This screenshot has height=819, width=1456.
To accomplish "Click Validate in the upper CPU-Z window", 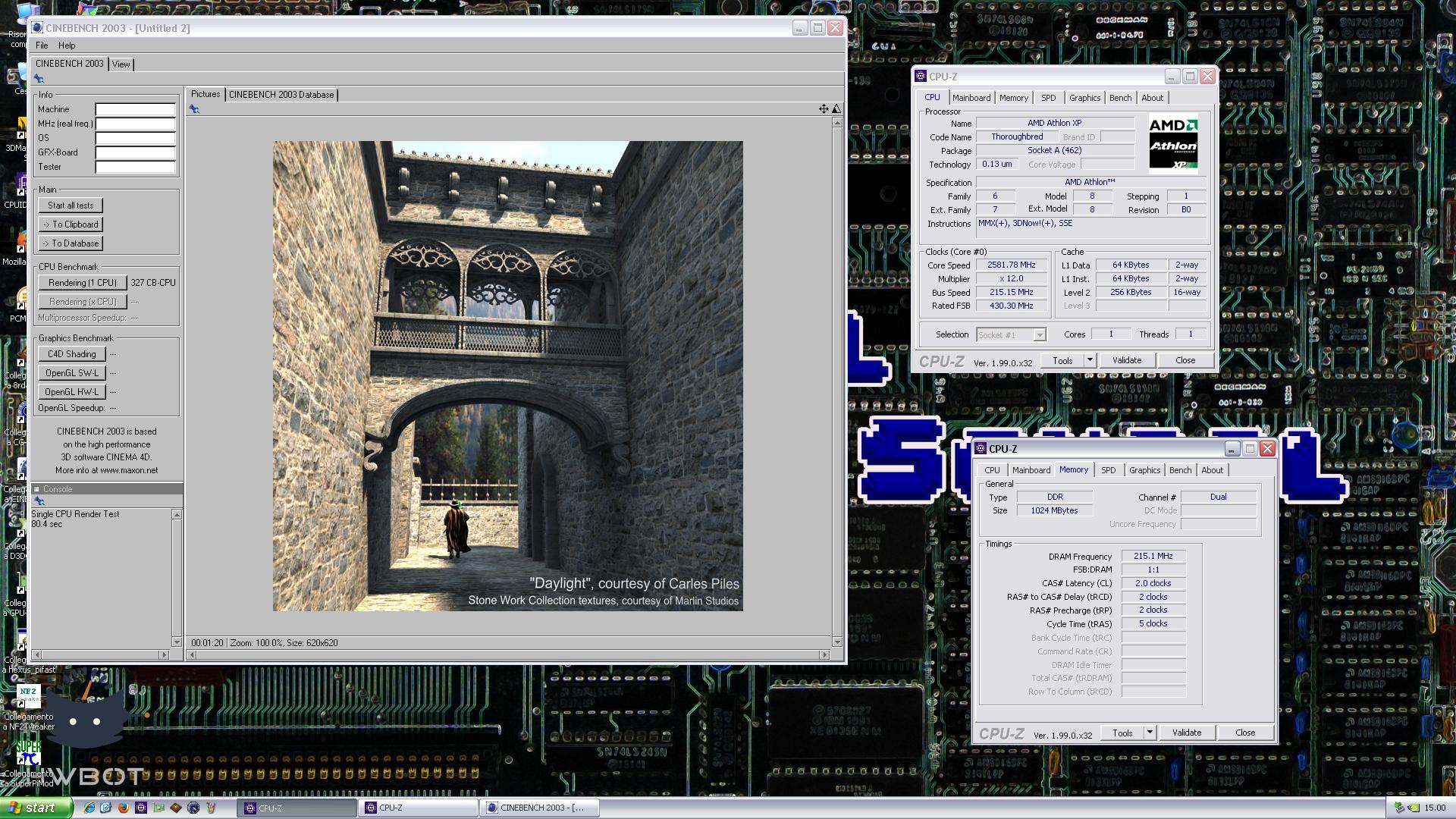I will (1127, 360).
